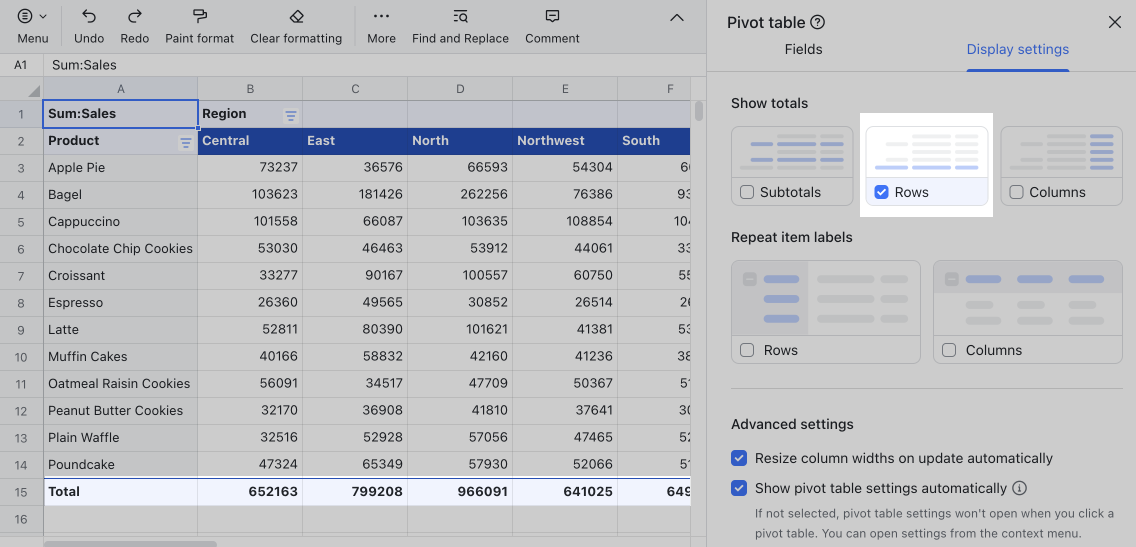Uncheck Rows under Show totals
The image size is (1136, 547).
click(881, 192)
